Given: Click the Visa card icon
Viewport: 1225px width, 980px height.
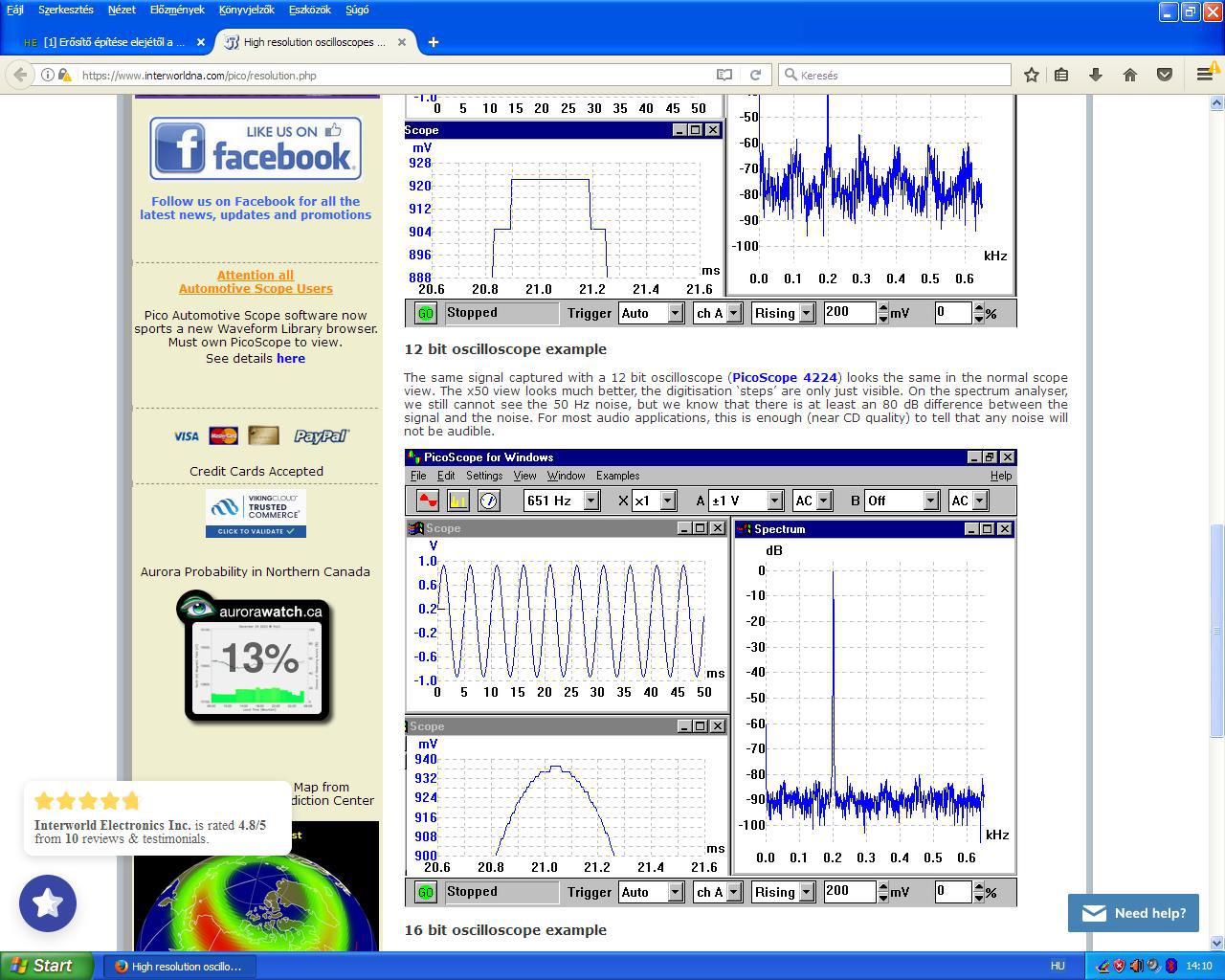Looking at the screenshot, I should pos(187,436).
